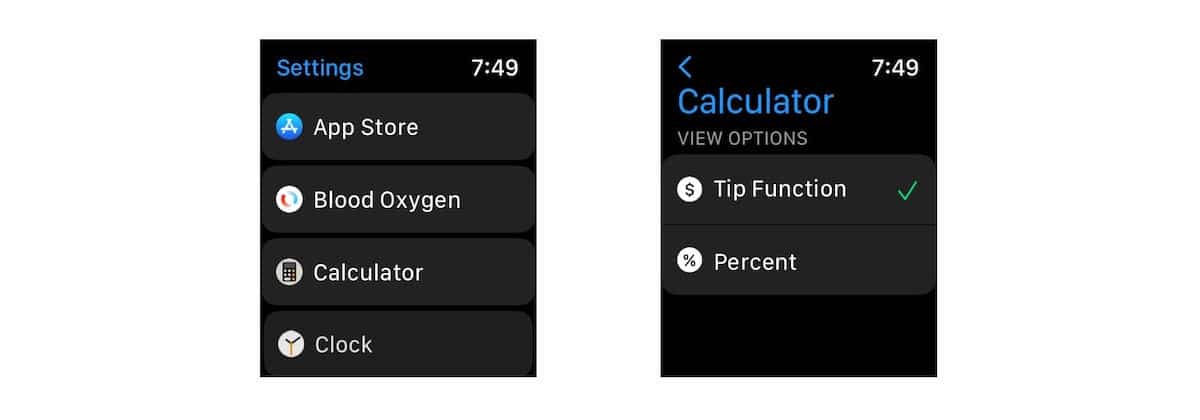Click the percent symbol icon

coord(690,262)
